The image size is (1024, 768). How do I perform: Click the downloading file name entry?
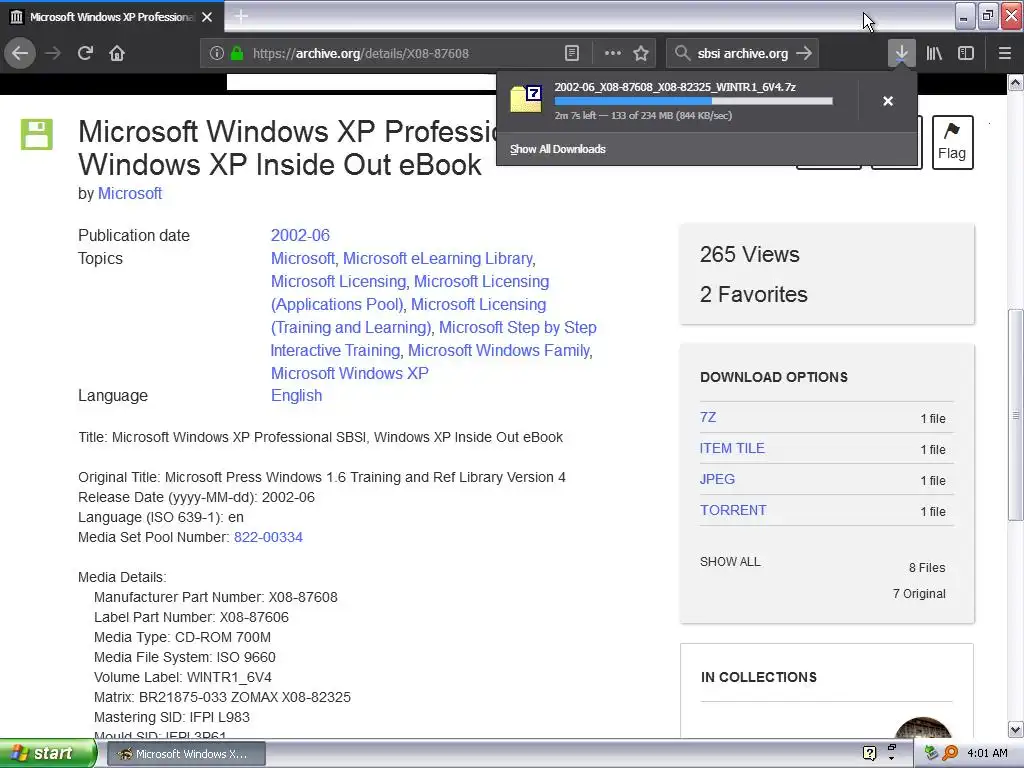click(675, 87)
